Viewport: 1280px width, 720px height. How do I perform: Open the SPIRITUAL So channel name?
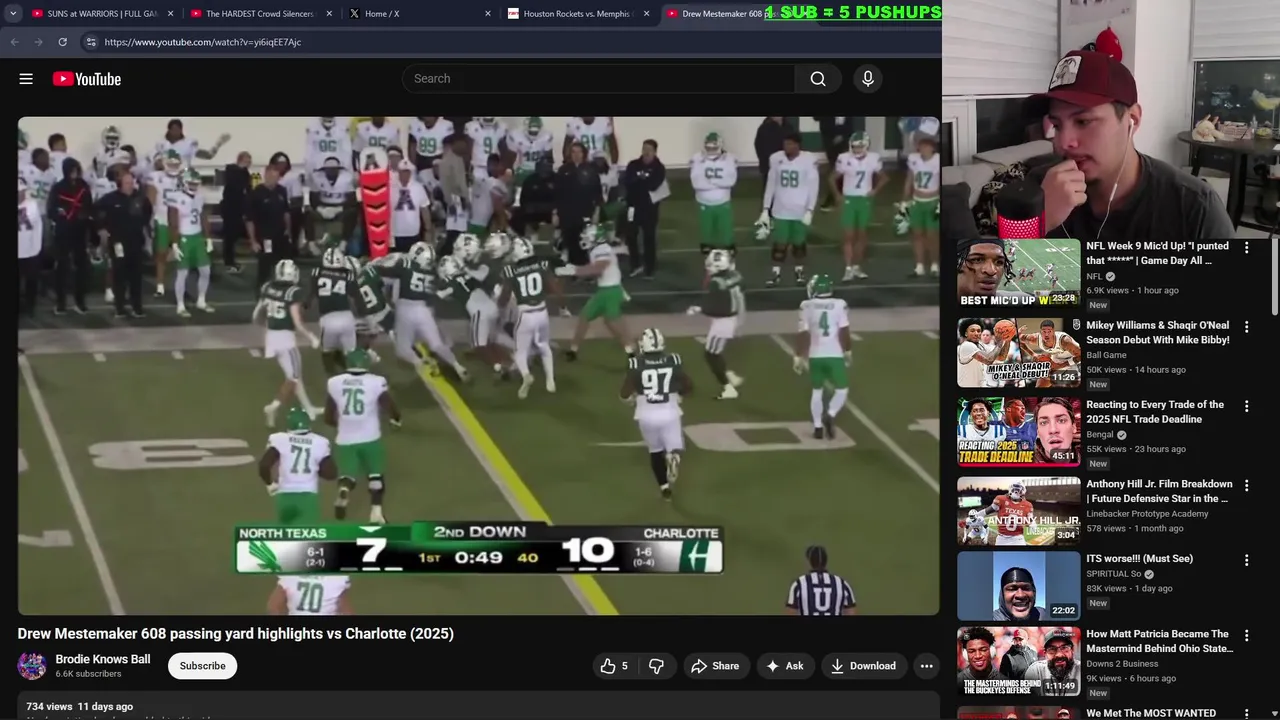click(x=1113, y=574)
